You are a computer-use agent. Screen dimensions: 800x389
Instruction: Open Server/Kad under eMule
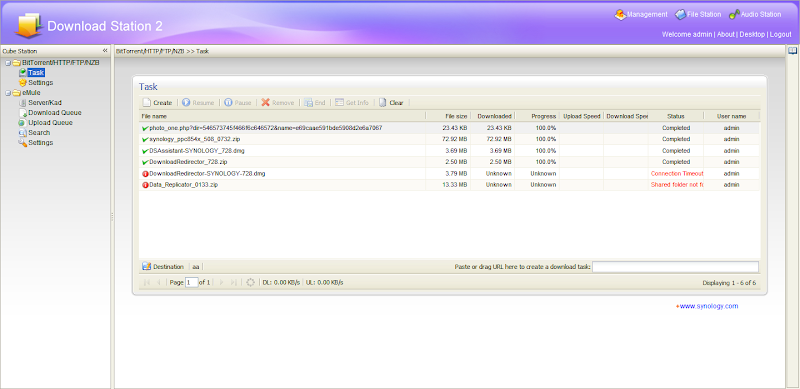45,103
